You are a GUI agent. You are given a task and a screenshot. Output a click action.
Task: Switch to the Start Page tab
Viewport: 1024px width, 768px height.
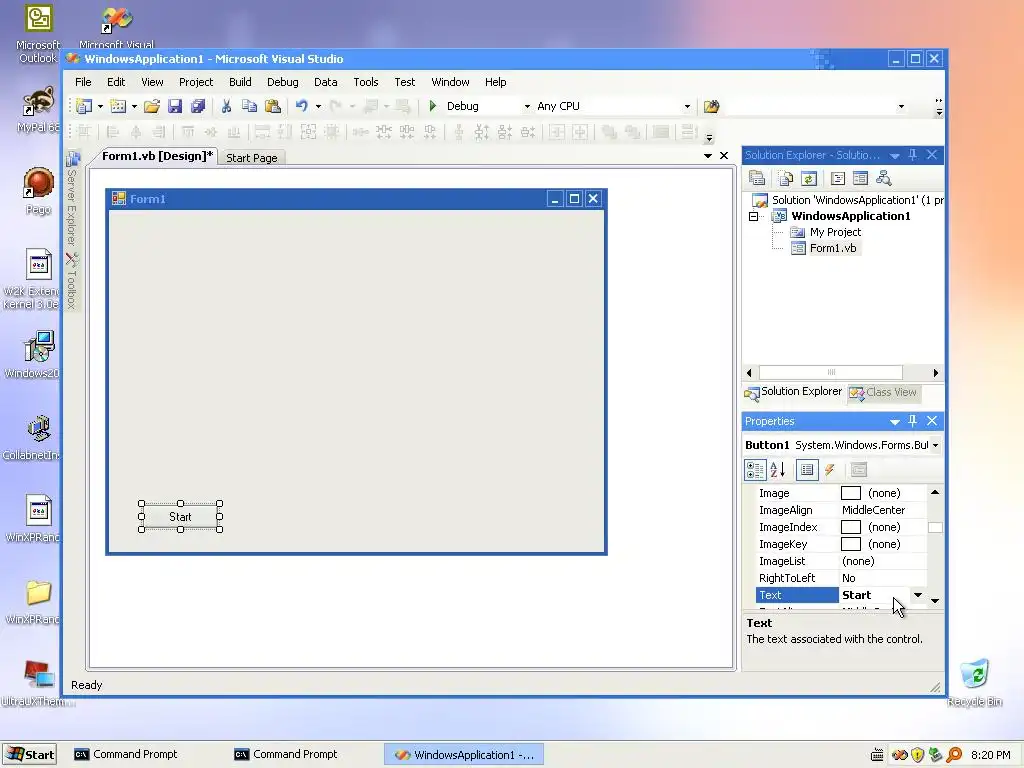pyautogui.click(x=251, y=157)
